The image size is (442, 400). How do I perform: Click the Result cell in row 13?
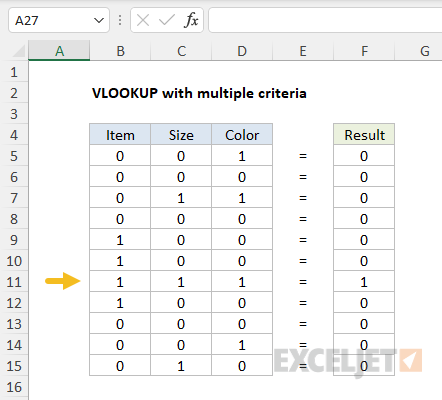[x=364, y=324]
